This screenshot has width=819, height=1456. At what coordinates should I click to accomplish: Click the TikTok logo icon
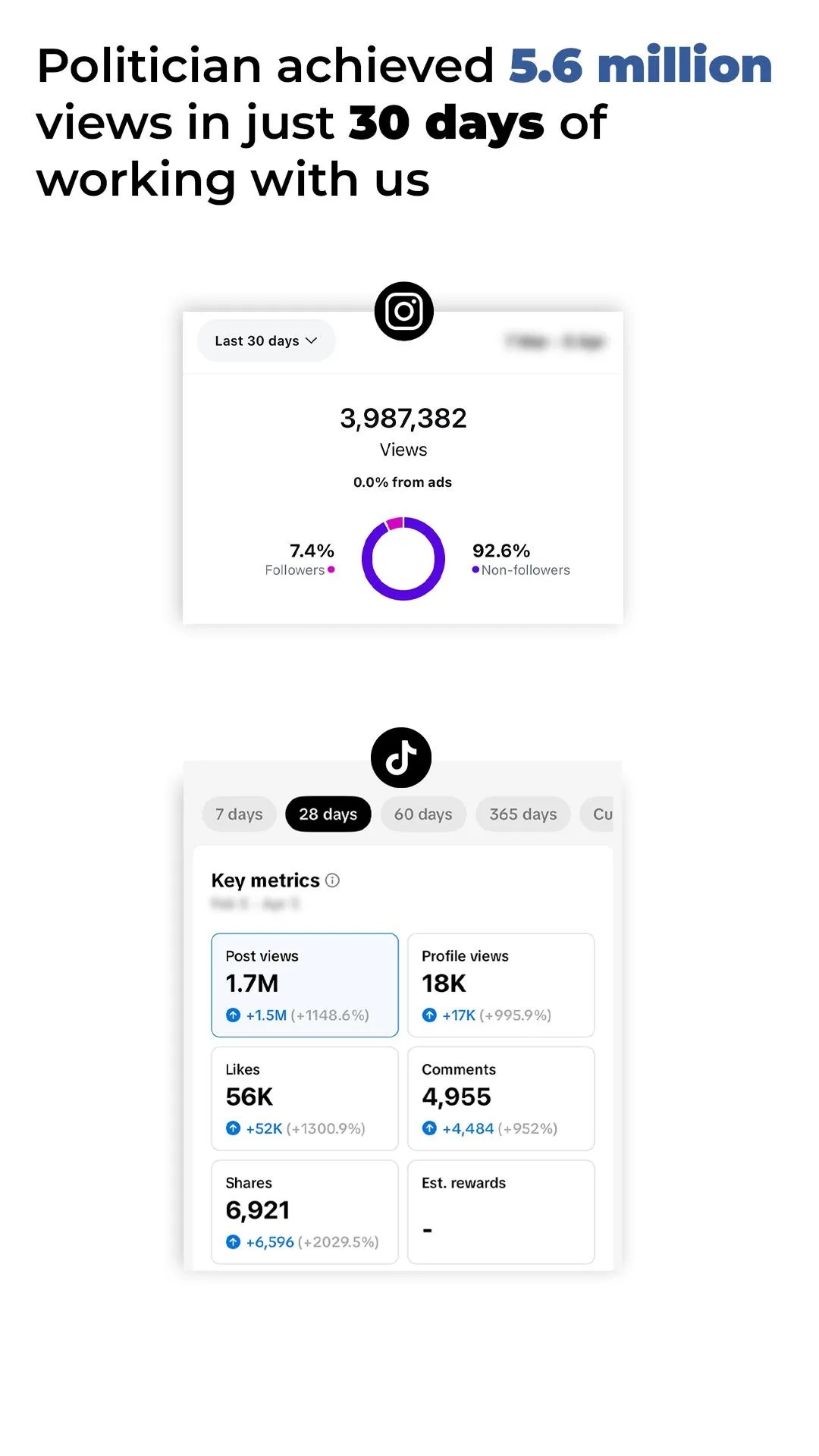[x=401, y=758]
